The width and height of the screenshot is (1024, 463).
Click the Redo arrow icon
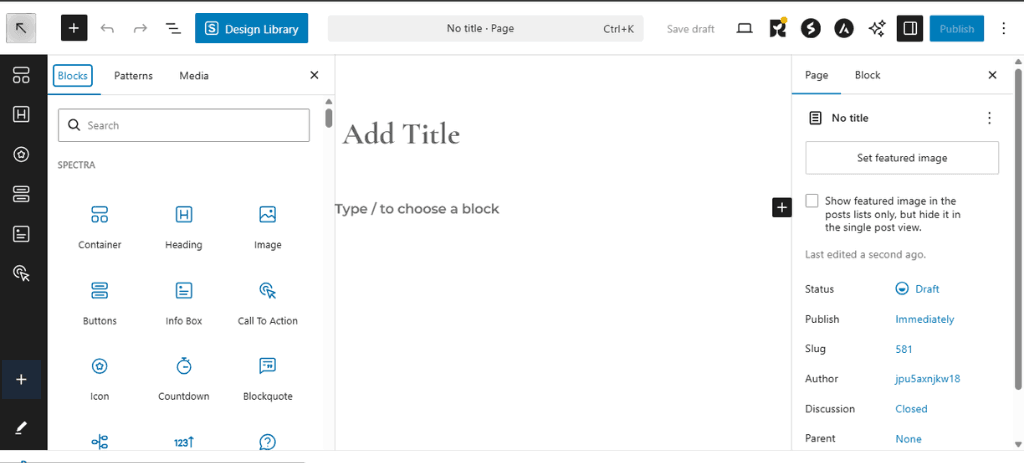(x=140, y=28)
